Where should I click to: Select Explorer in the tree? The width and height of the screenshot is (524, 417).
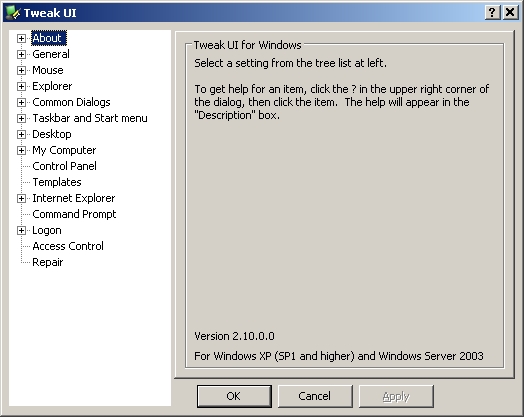[52, 86]
